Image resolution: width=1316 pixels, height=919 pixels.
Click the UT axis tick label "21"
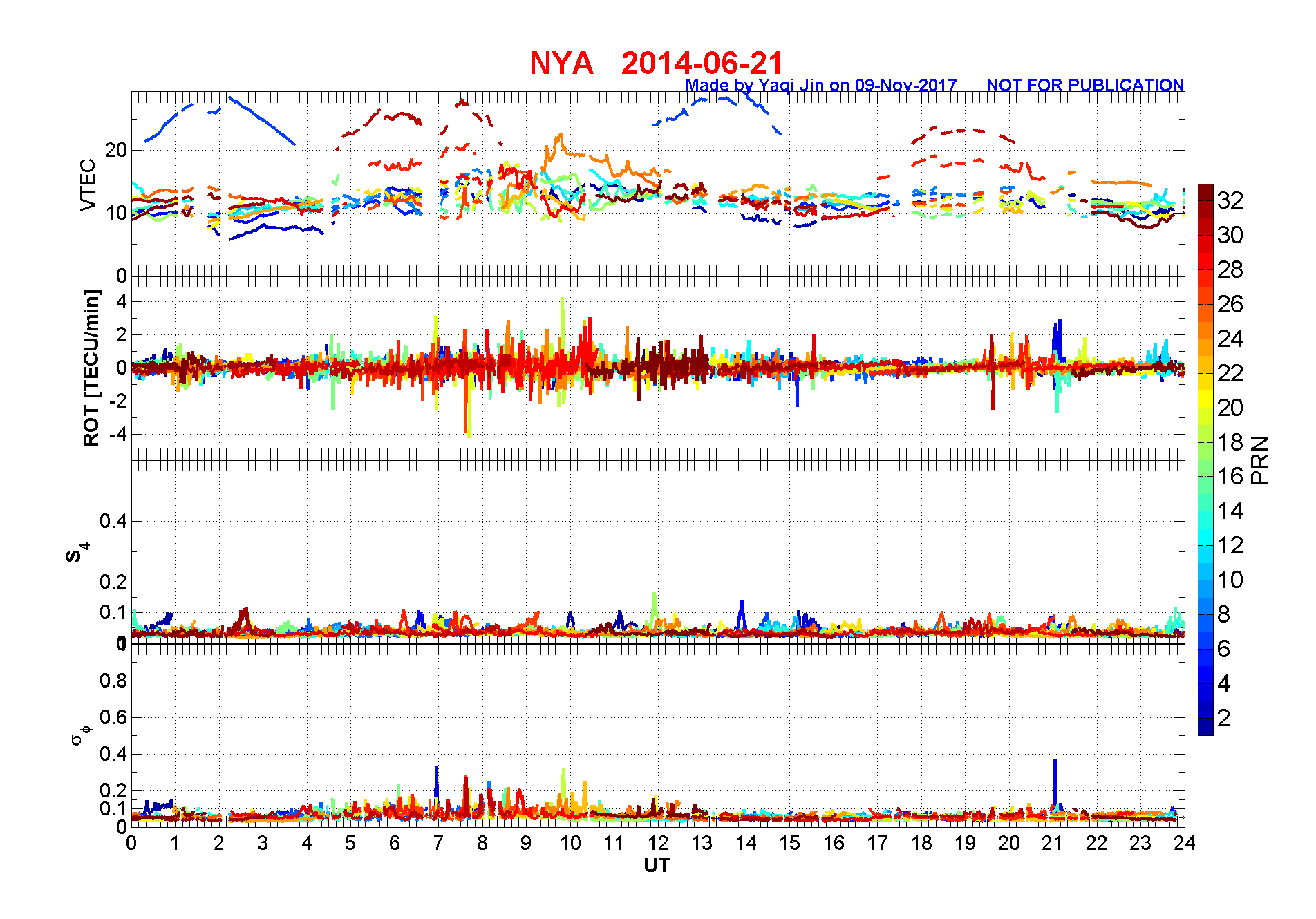tap(1052, 843)
